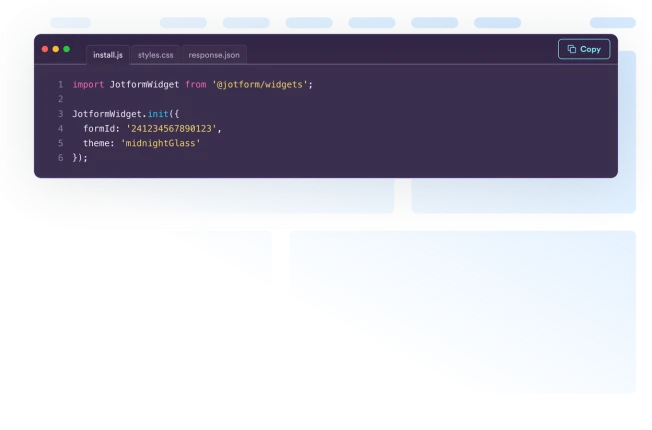Click the red close dot

click(45, 49)
